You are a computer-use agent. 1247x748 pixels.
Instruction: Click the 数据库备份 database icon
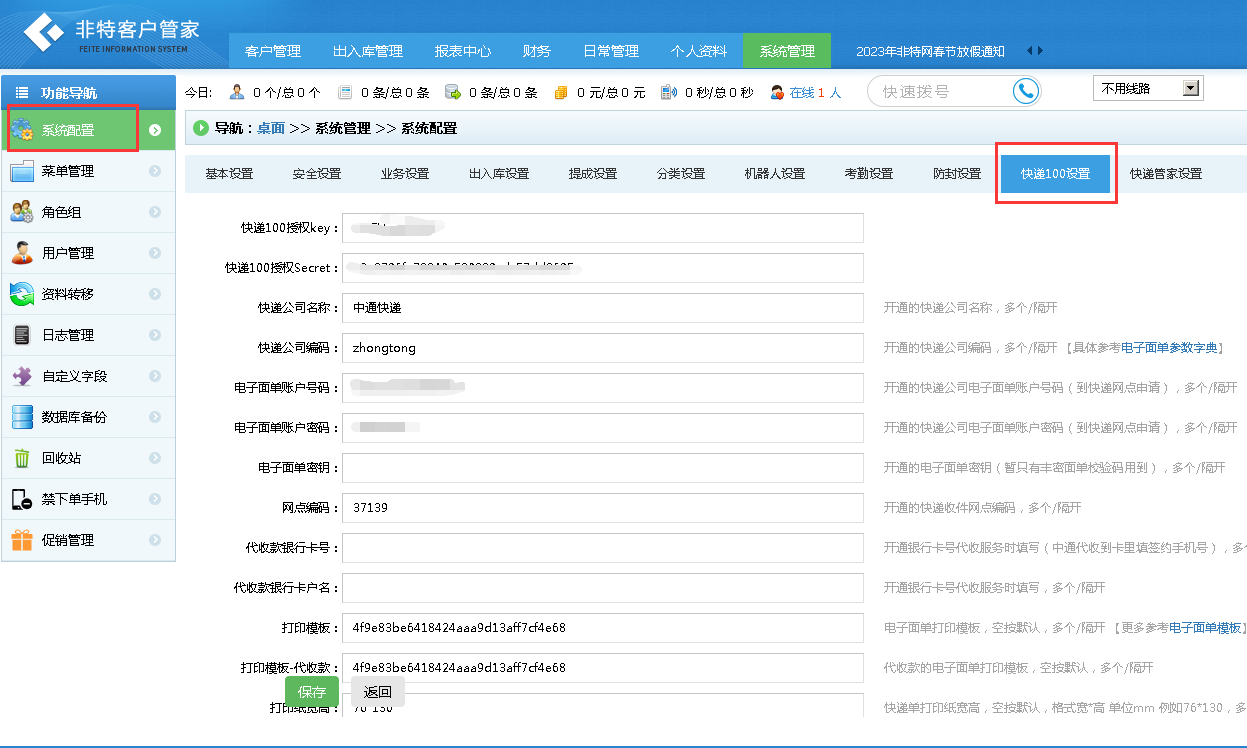coord(22,417)
